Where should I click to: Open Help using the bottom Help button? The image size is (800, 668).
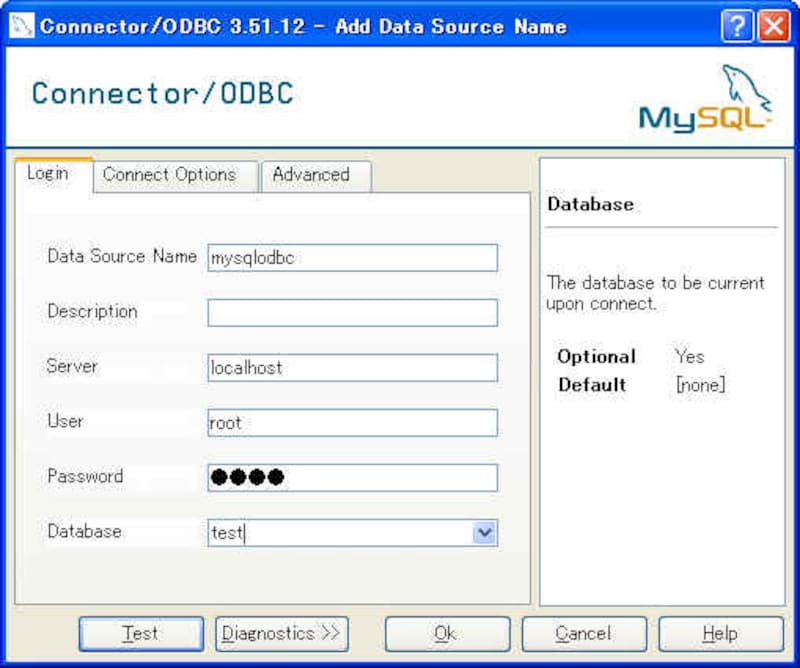pyautogui.click(x=720, y=634)
